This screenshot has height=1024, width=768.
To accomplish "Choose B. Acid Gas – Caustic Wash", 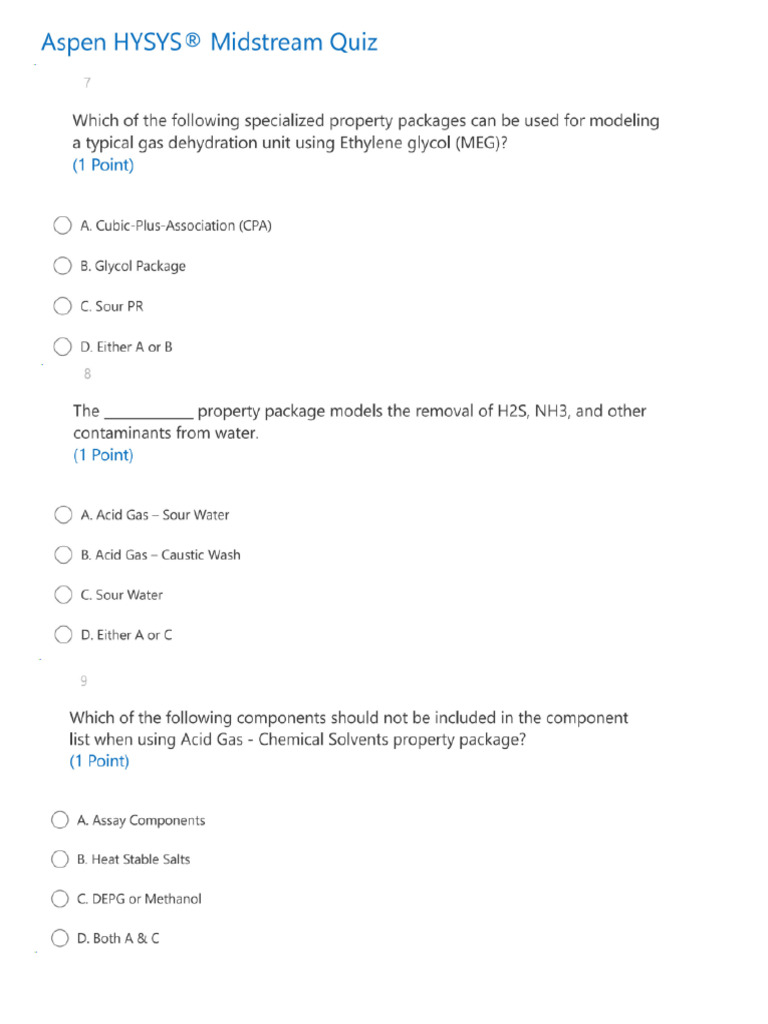I will point(63,554).
